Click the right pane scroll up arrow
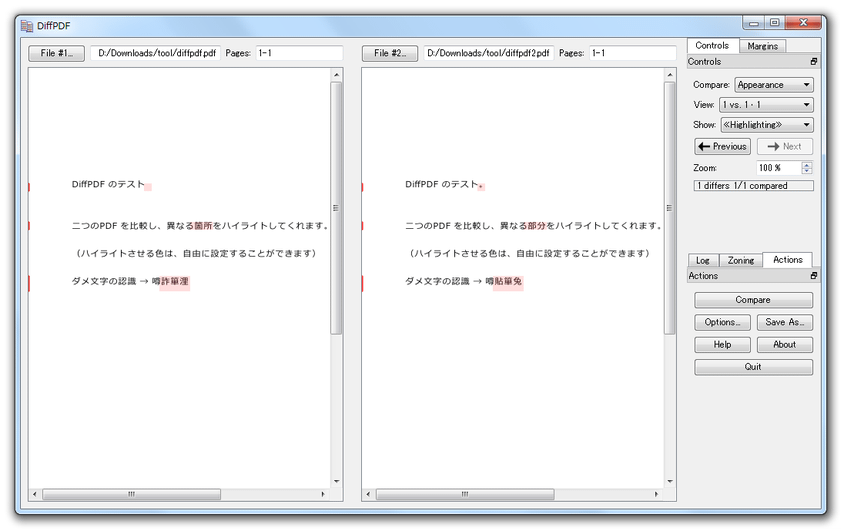This screenshot has width=844, height=531. coord(670,75)
